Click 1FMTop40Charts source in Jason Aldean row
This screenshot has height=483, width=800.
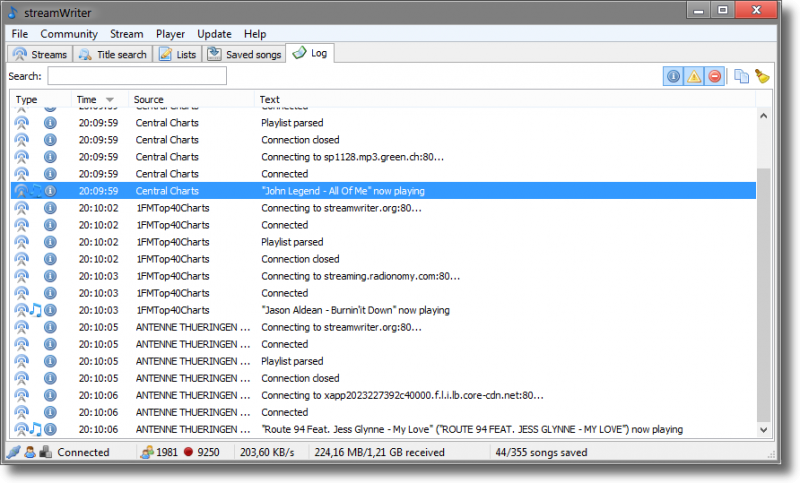(x=173, y=310)
